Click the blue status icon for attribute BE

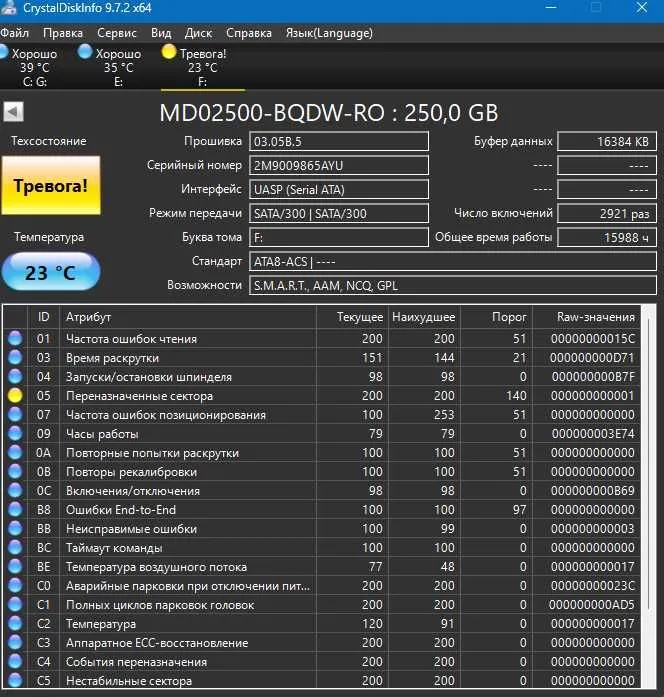pyautogui.click(x=15, y=566)
